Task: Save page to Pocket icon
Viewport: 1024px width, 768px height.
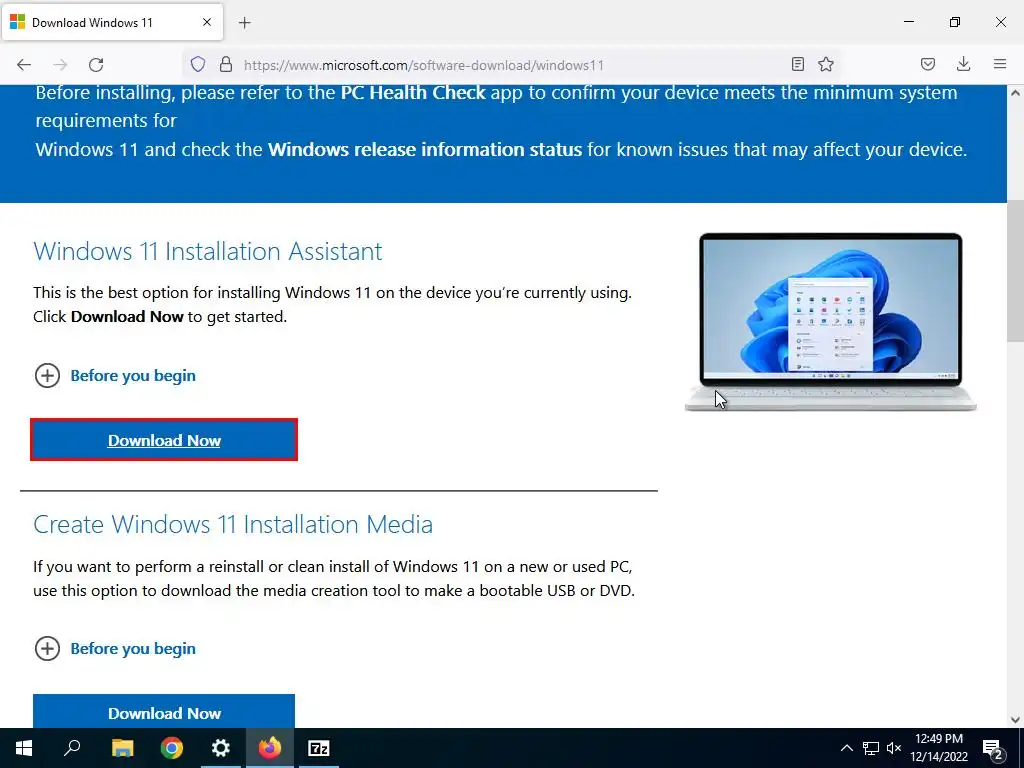Action: [x=928, y=64]
